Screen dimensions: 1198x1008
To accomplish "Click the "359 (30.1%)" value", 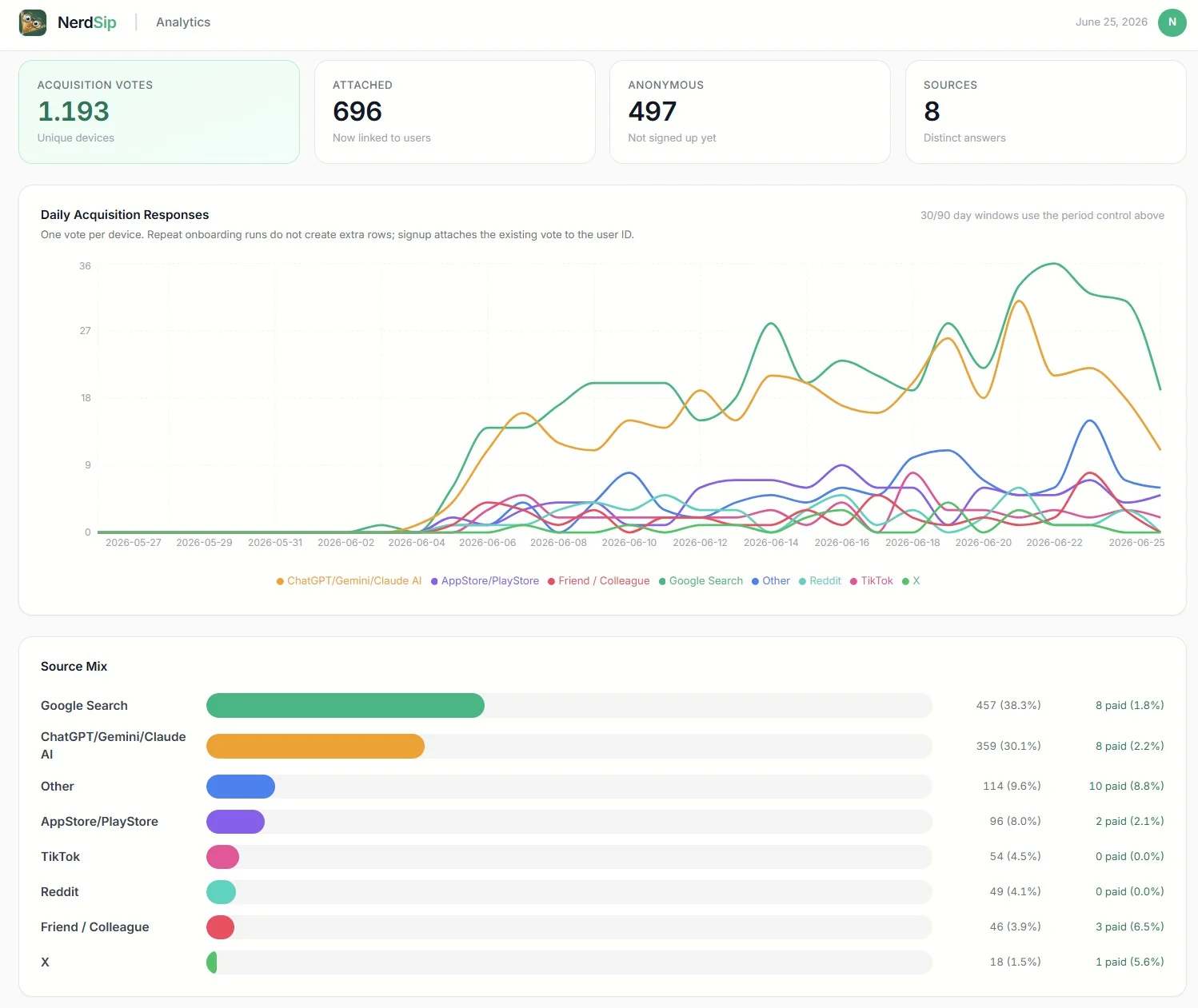I will [x=1008, y=747].
